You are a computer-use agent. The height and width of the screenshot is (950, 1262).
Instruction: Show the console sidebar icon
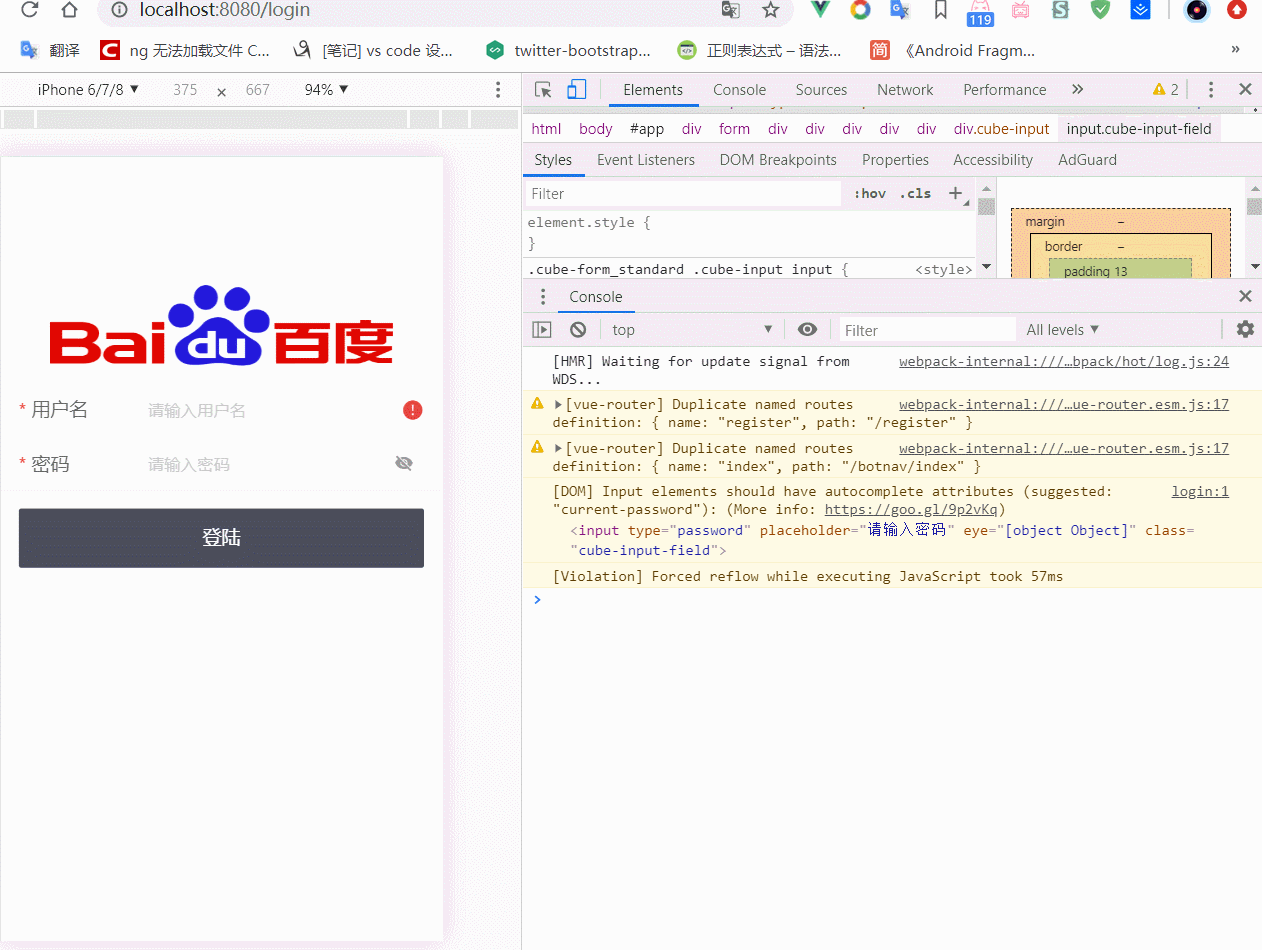tap(541, 329)
